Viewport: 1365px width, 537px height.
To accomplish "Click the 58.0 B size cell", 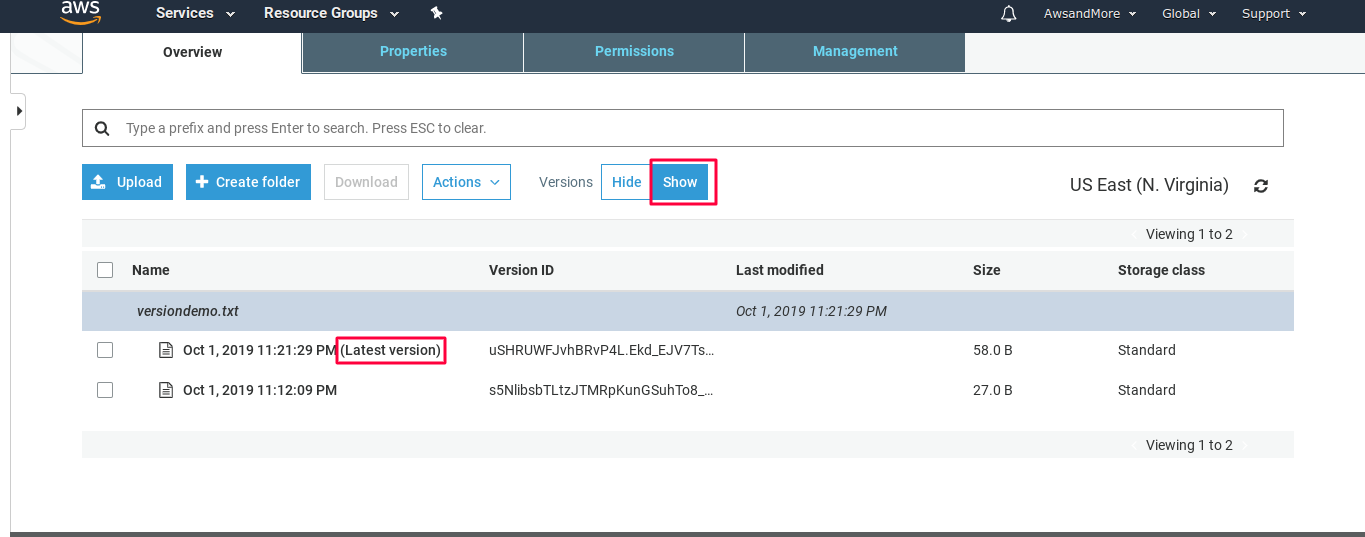I will tap(993, 350).
